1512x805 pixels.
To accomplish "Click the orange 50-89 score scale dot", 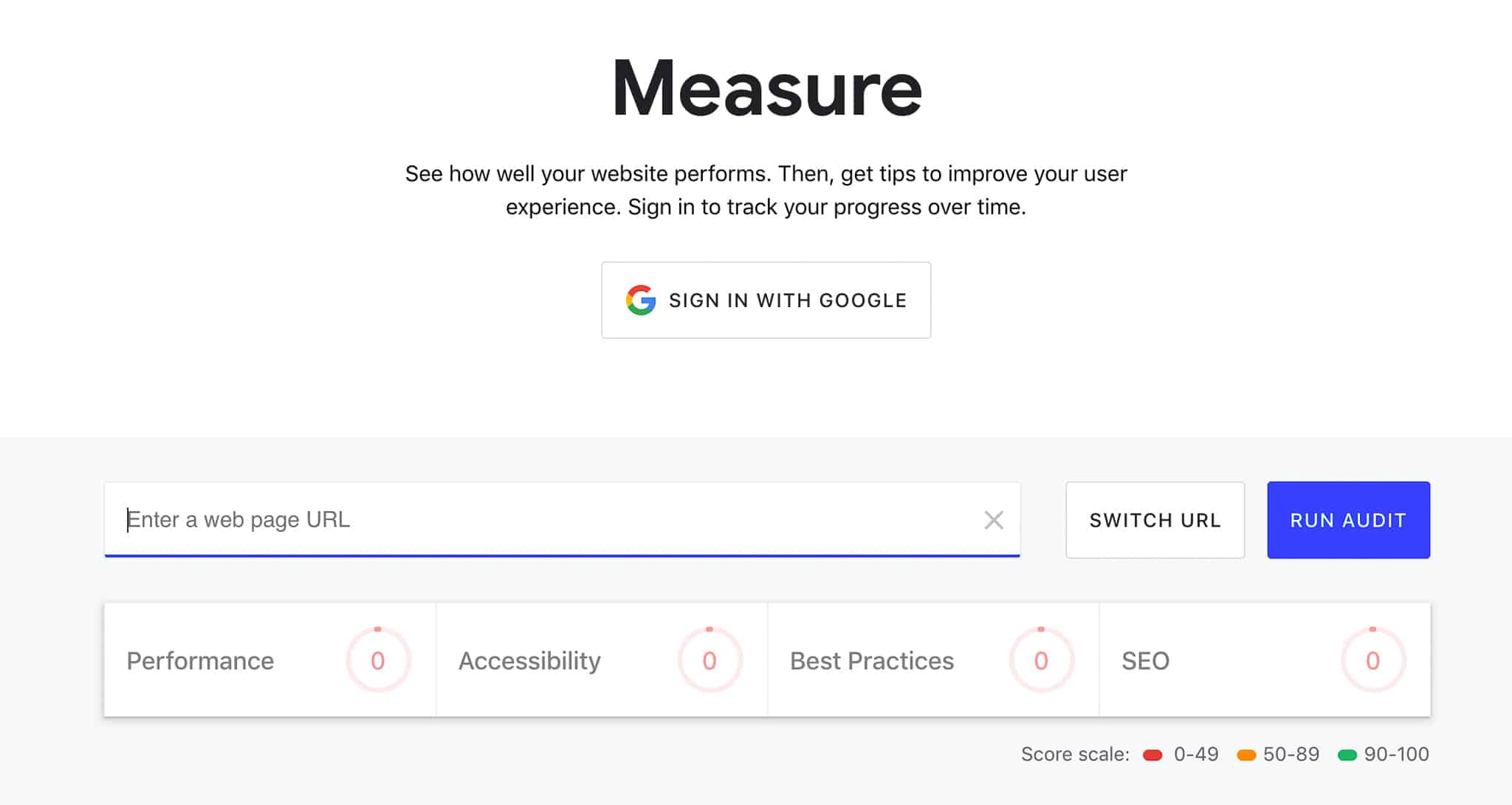I will [1246, 755].
